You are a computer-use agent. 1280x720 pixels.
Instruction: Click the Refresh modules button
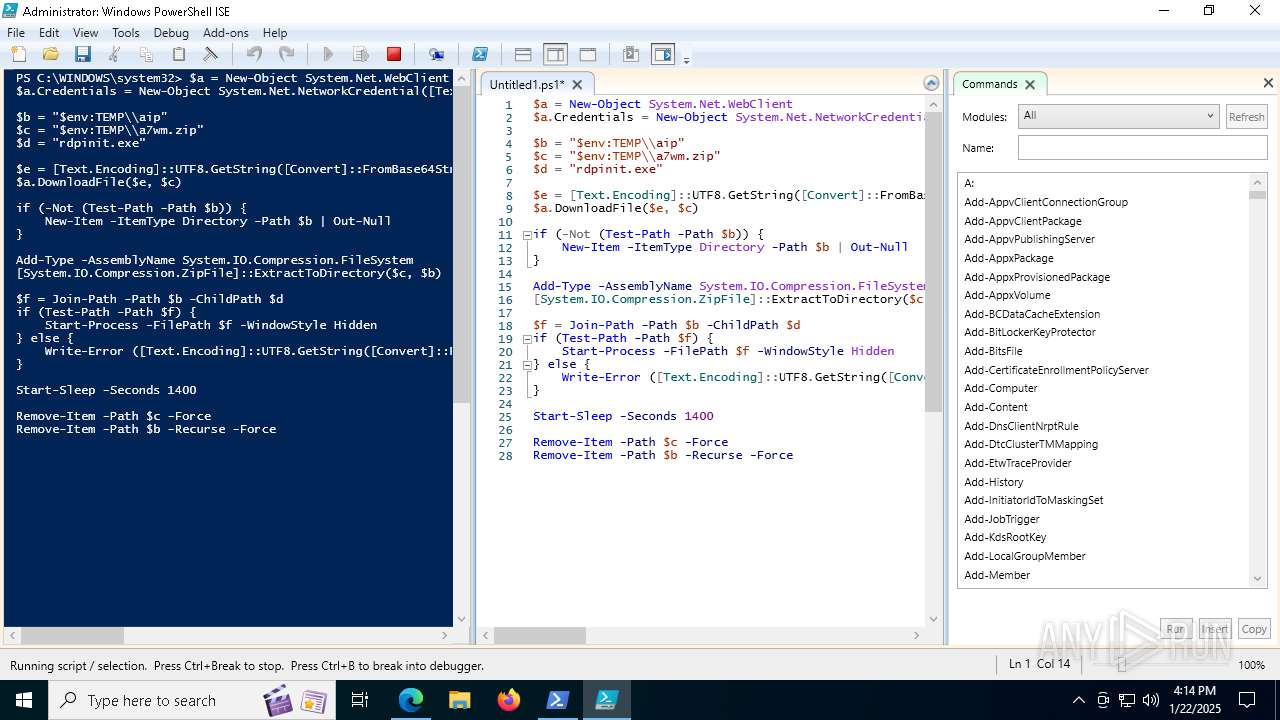coord(1246,116)
